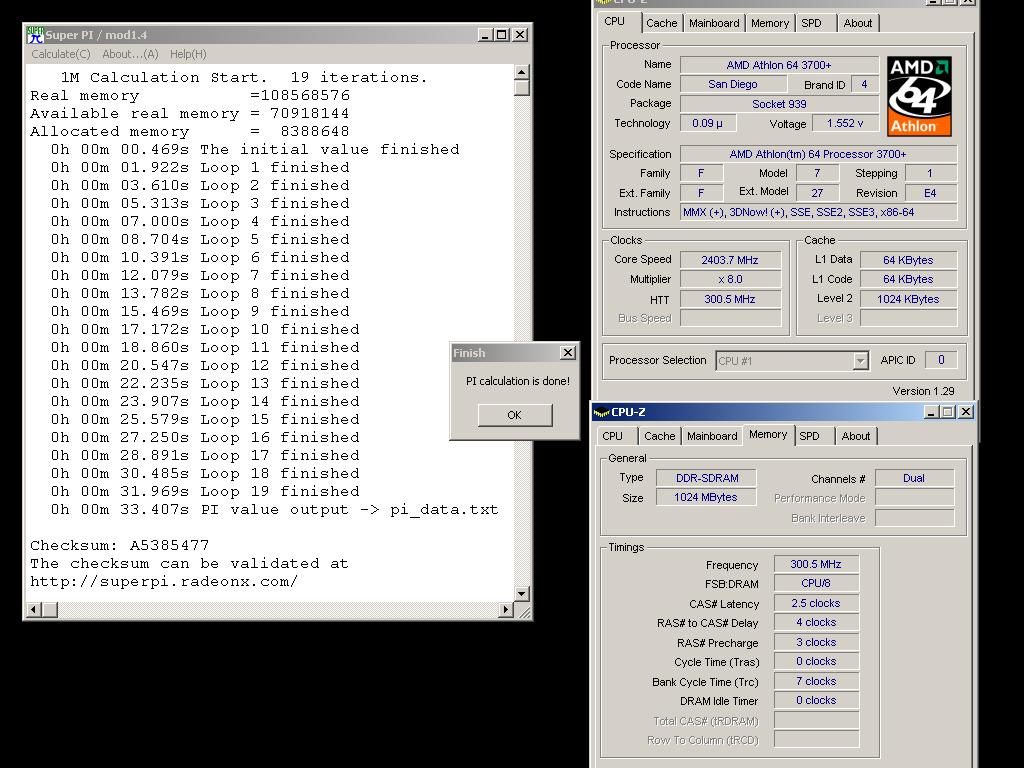
Task: Expand the Processor Selection CPU #1 dropdown
Action: coord(861,360)
